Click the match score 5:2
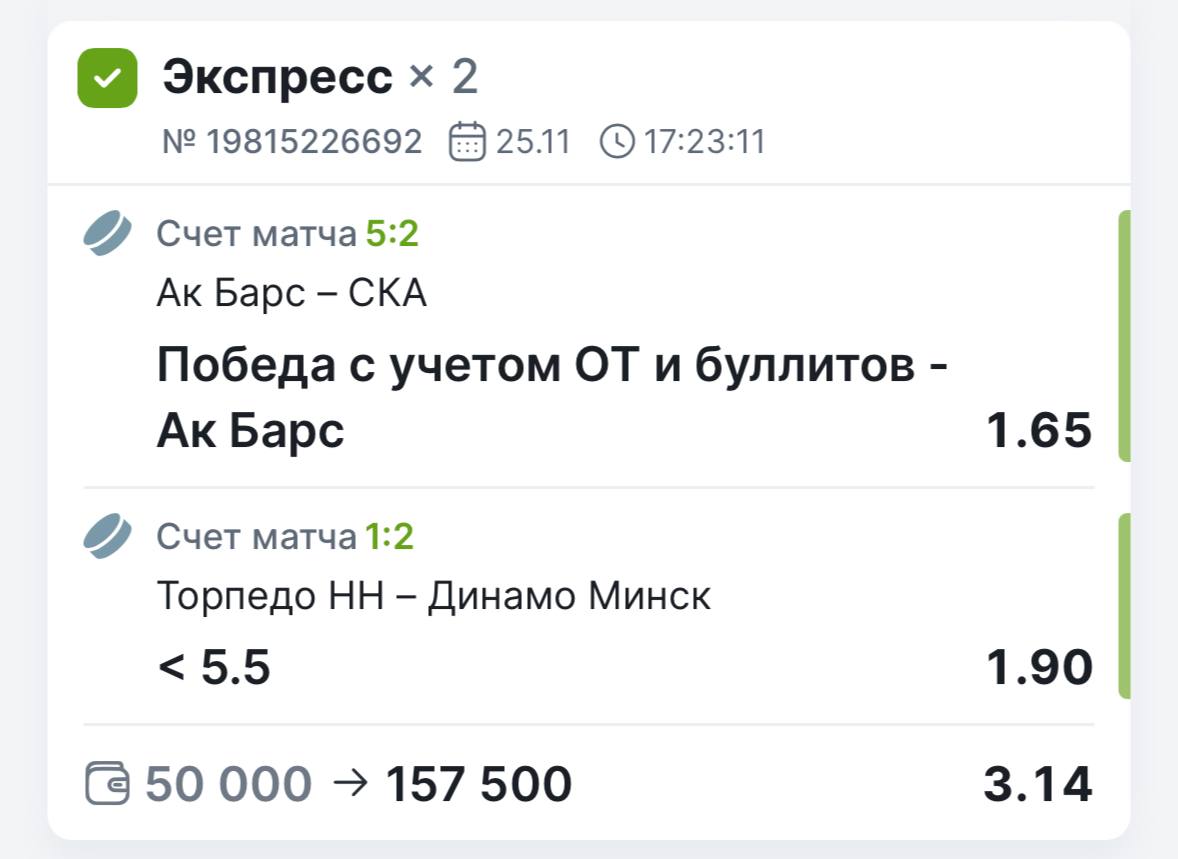Image resolution: width=1178 pixels, height=859 pixels. (392, 234)
